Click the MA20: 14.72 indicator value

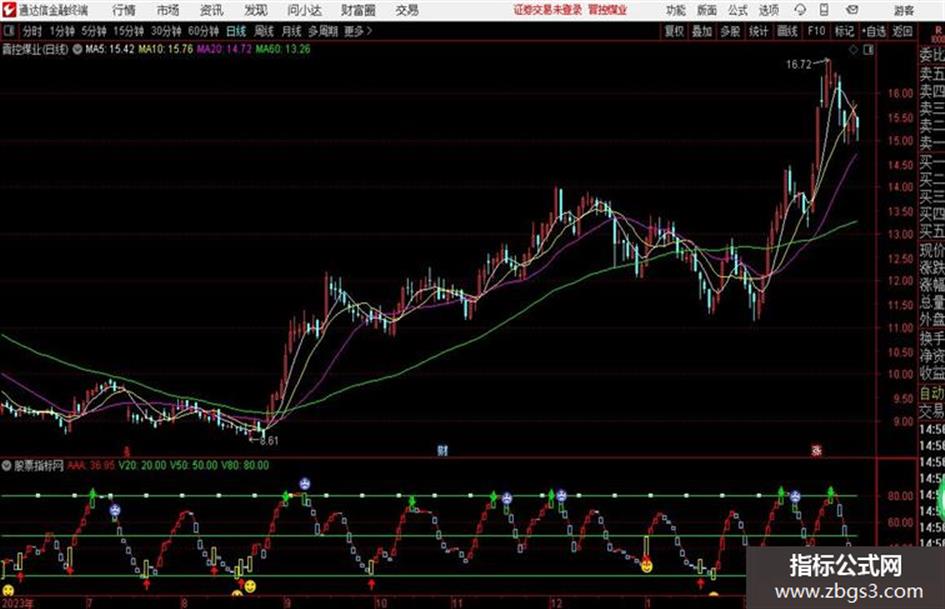tap(224, 49)
